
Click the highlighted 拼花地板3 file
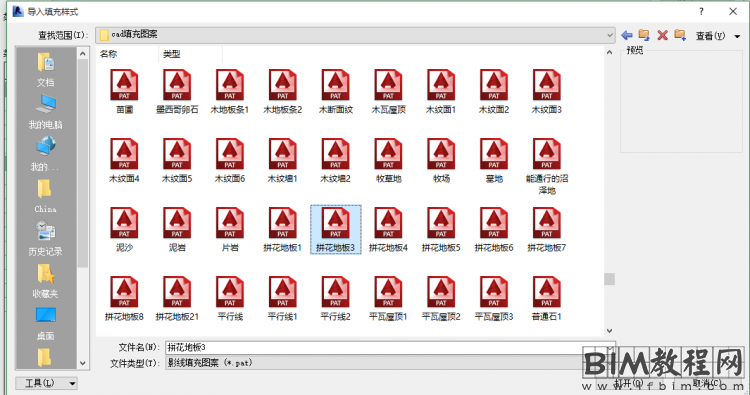tap(336, 230)
